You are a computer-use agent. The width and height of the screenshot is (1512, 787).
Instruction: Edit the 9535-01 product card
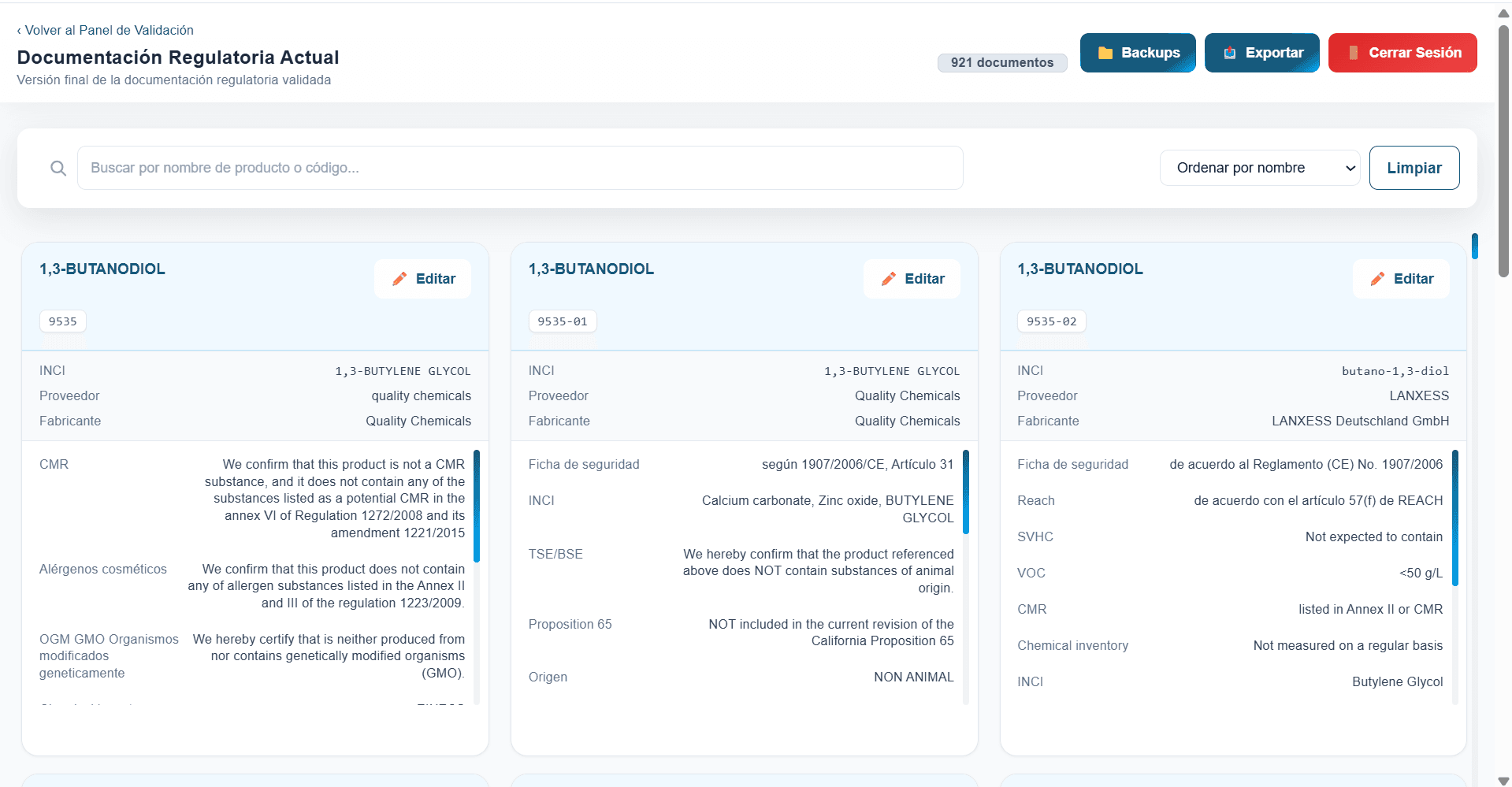912,279
